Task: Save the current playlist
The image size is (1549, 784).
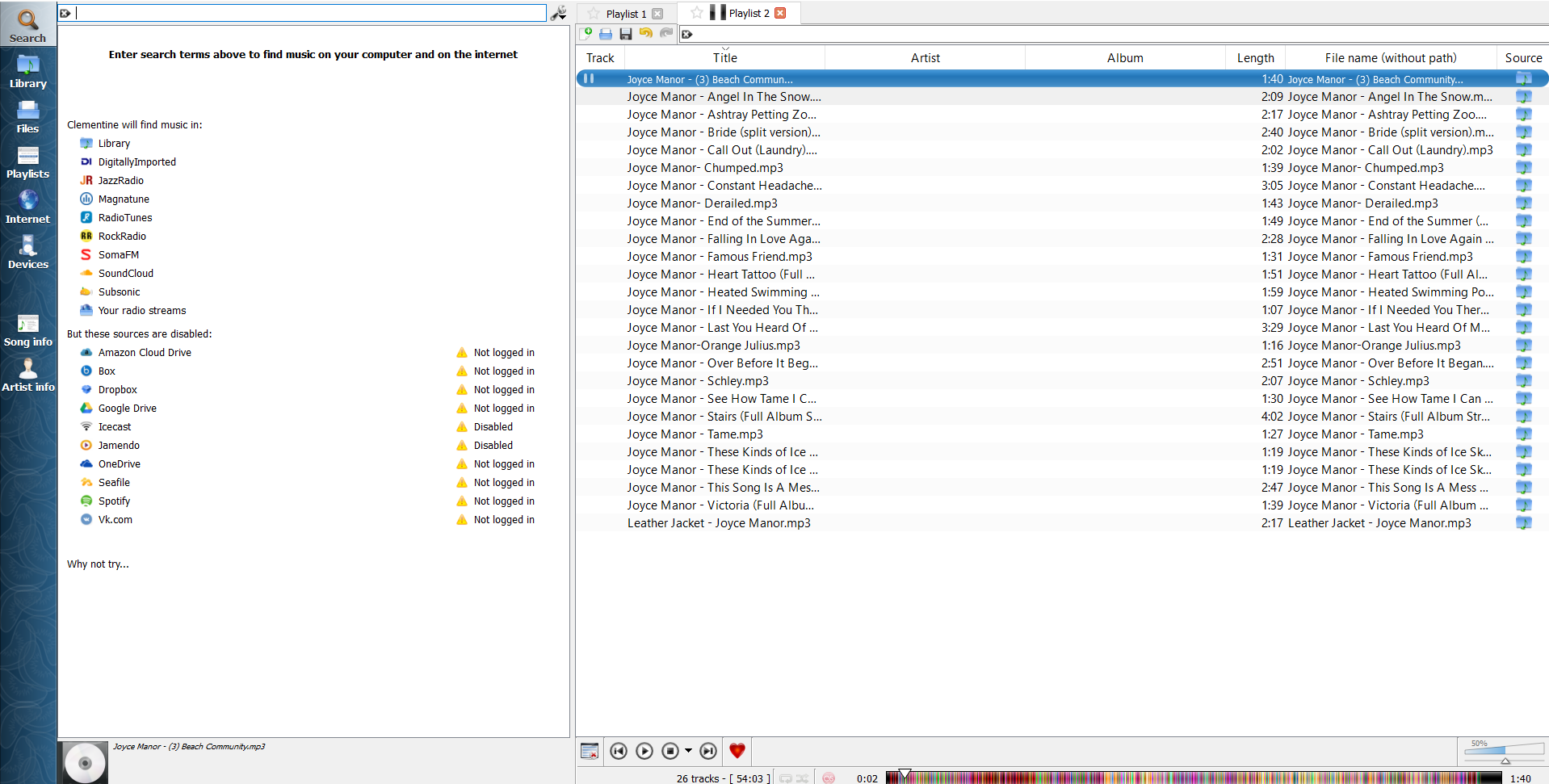Action: 626,33
